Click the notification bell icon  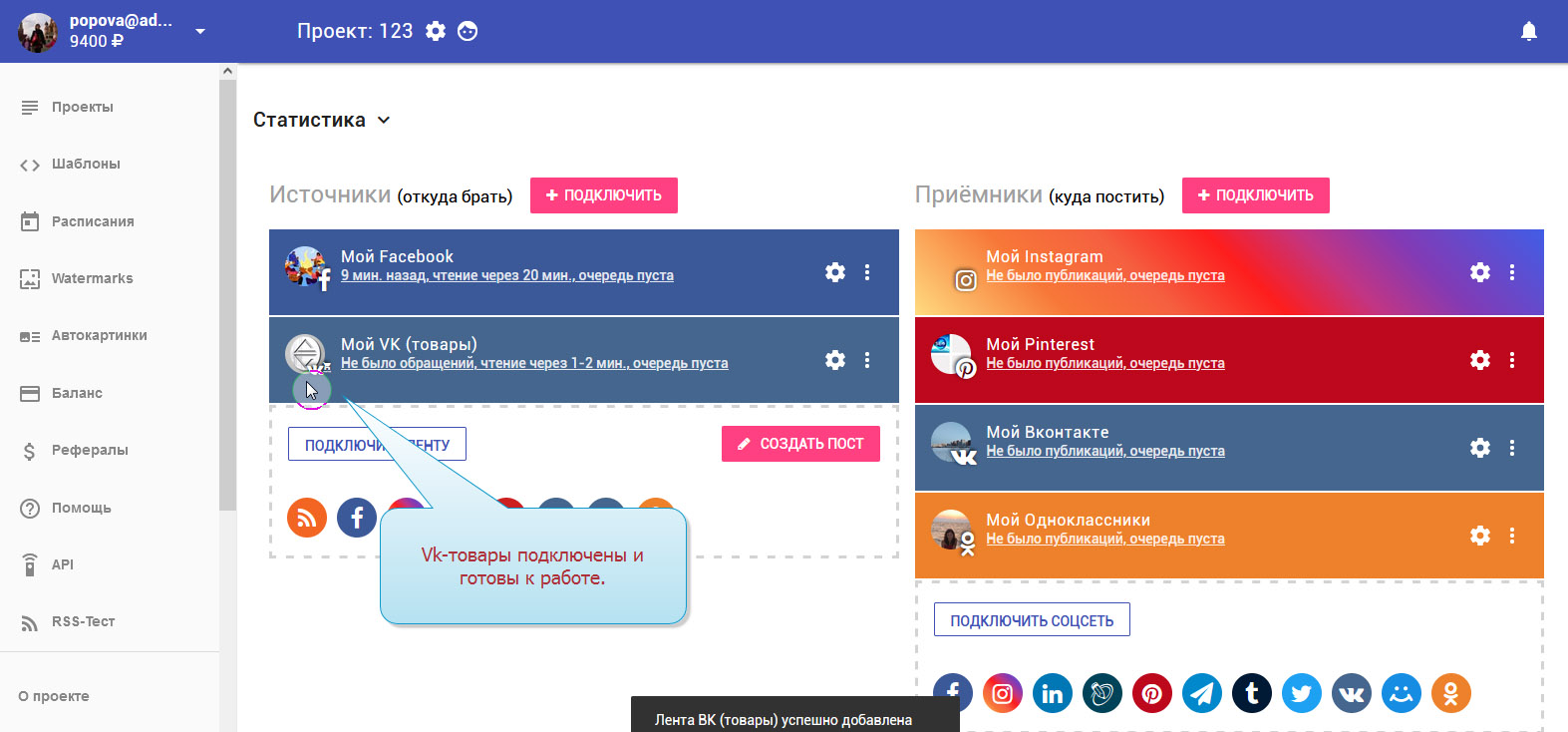1528,32
